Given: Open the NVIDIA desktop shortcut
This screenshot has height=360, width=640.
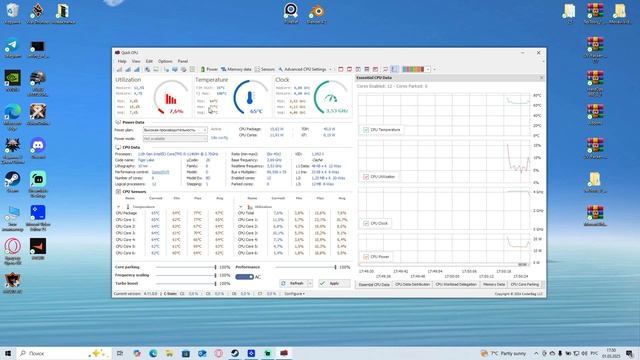Looking at the screenshot, I should click(12, 80).
